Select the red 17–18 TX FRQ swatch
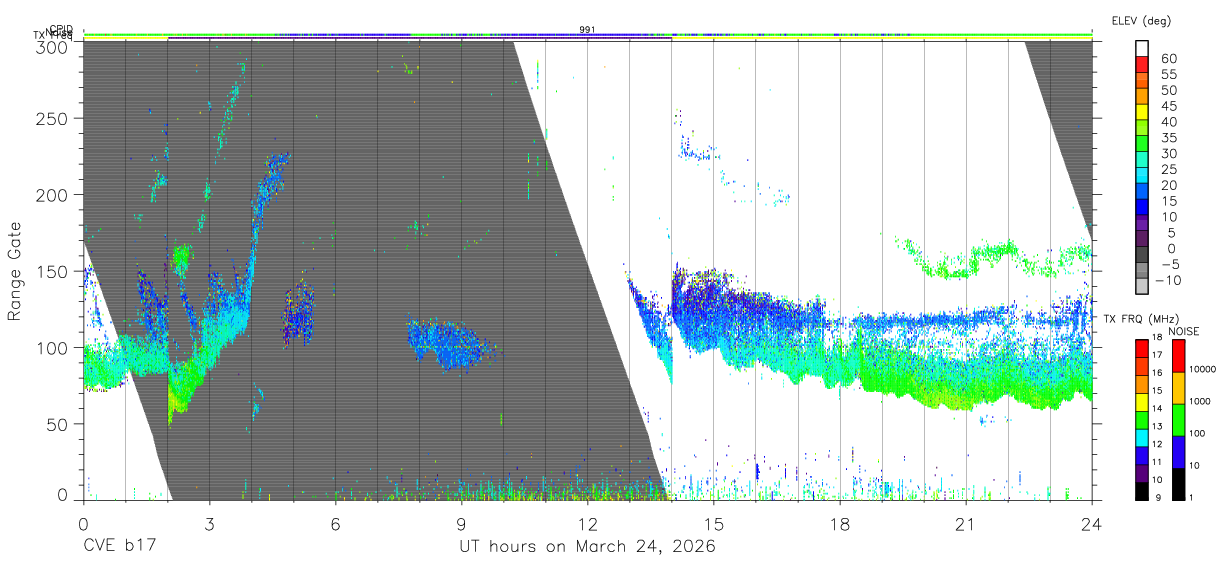 click(1143, 348)
